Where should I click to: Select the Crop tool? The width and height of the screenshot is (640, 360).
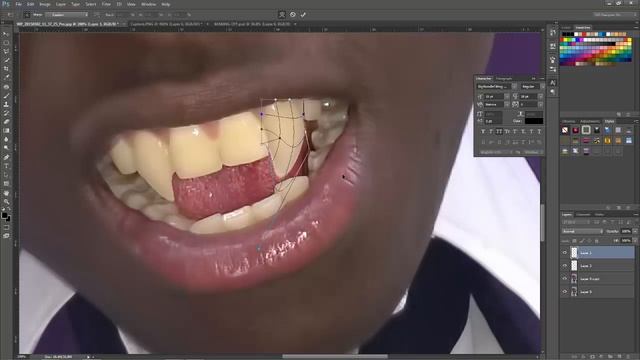[x=6, y=69]
